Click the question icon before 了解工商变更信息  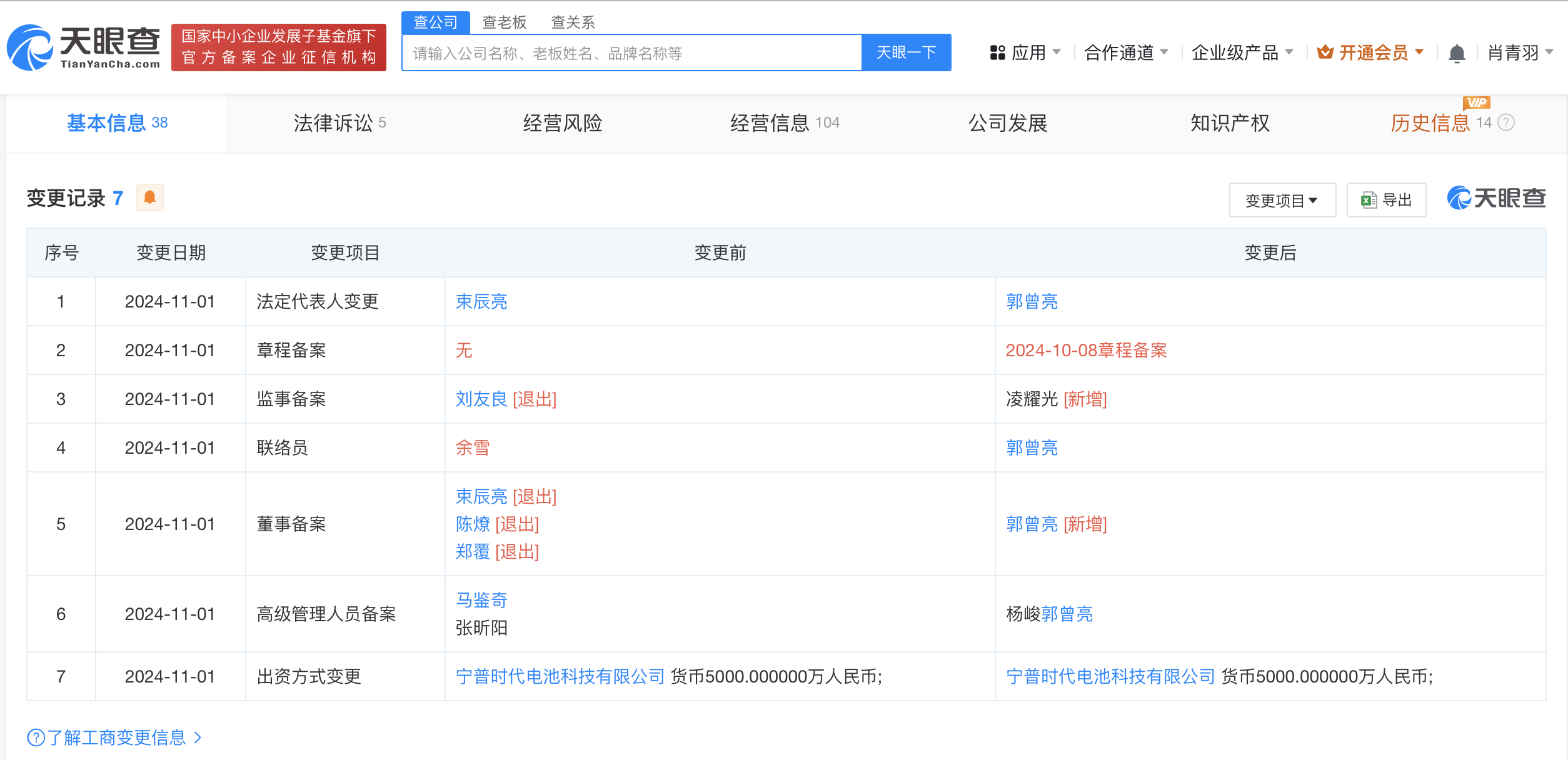(x=36, y=737)
